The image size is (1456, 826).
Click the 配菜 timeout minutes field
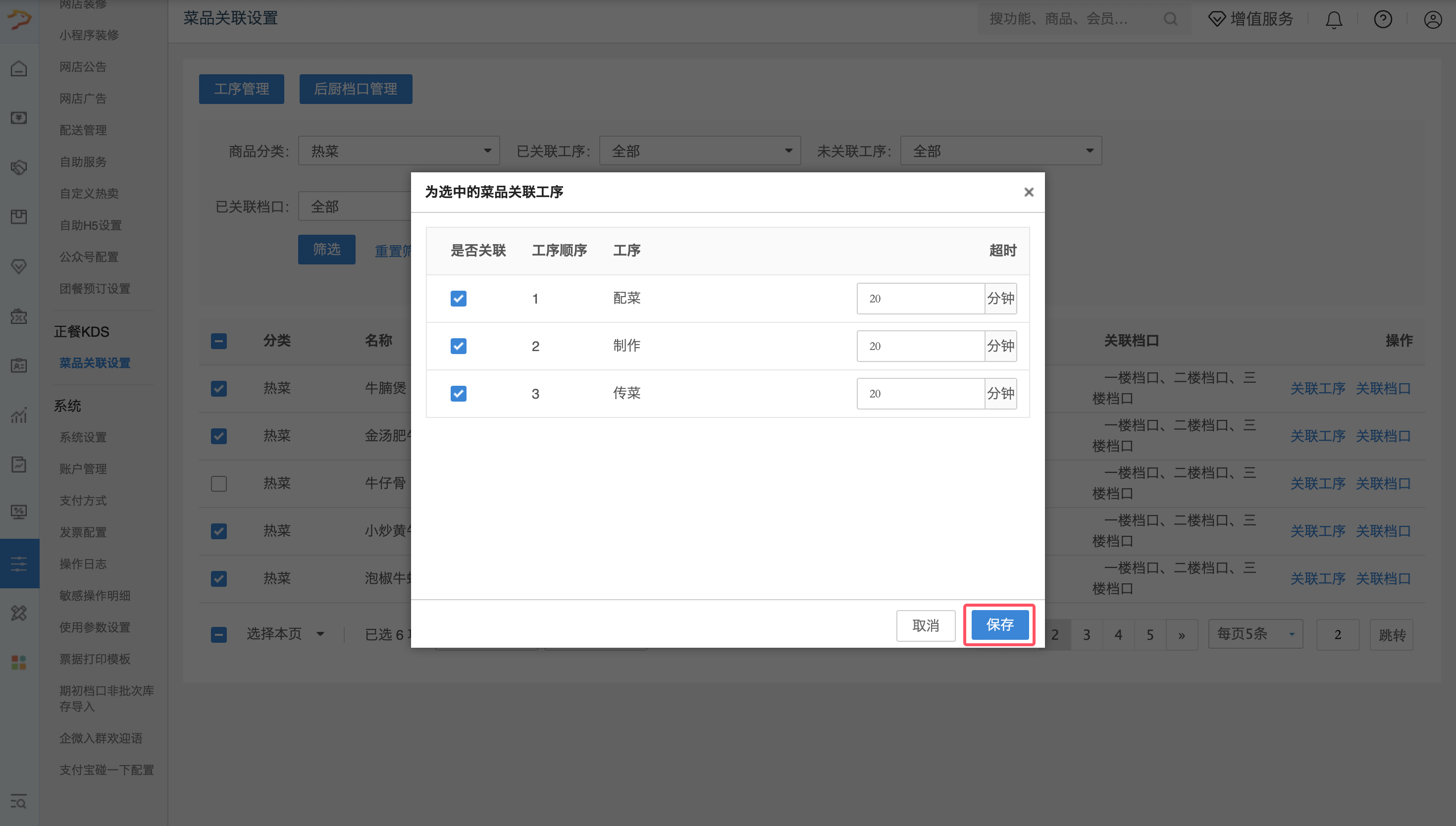pyautogui.click(x=921, y=299)
